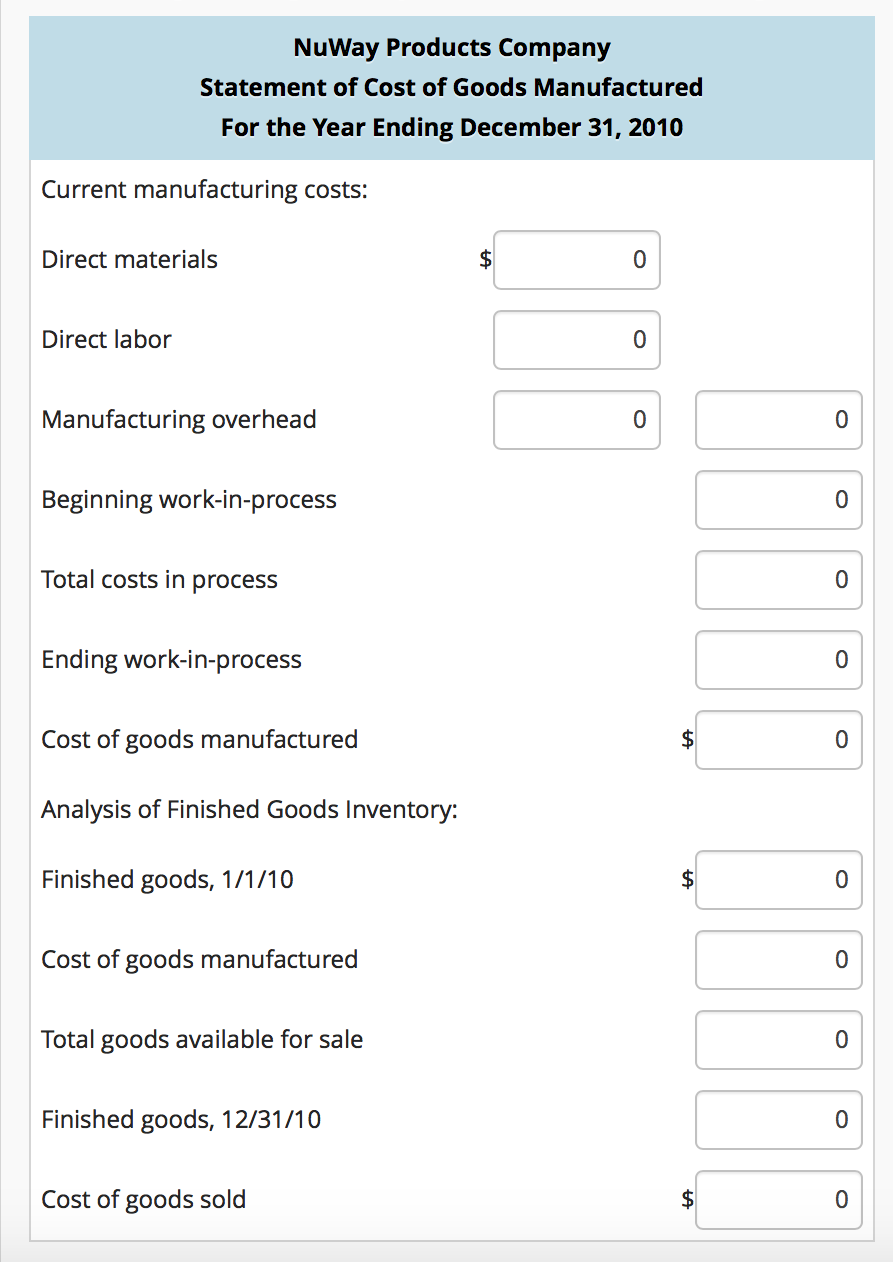Click the first Cost of goods manufactured field with dollar sign

[x=779, y=740]
